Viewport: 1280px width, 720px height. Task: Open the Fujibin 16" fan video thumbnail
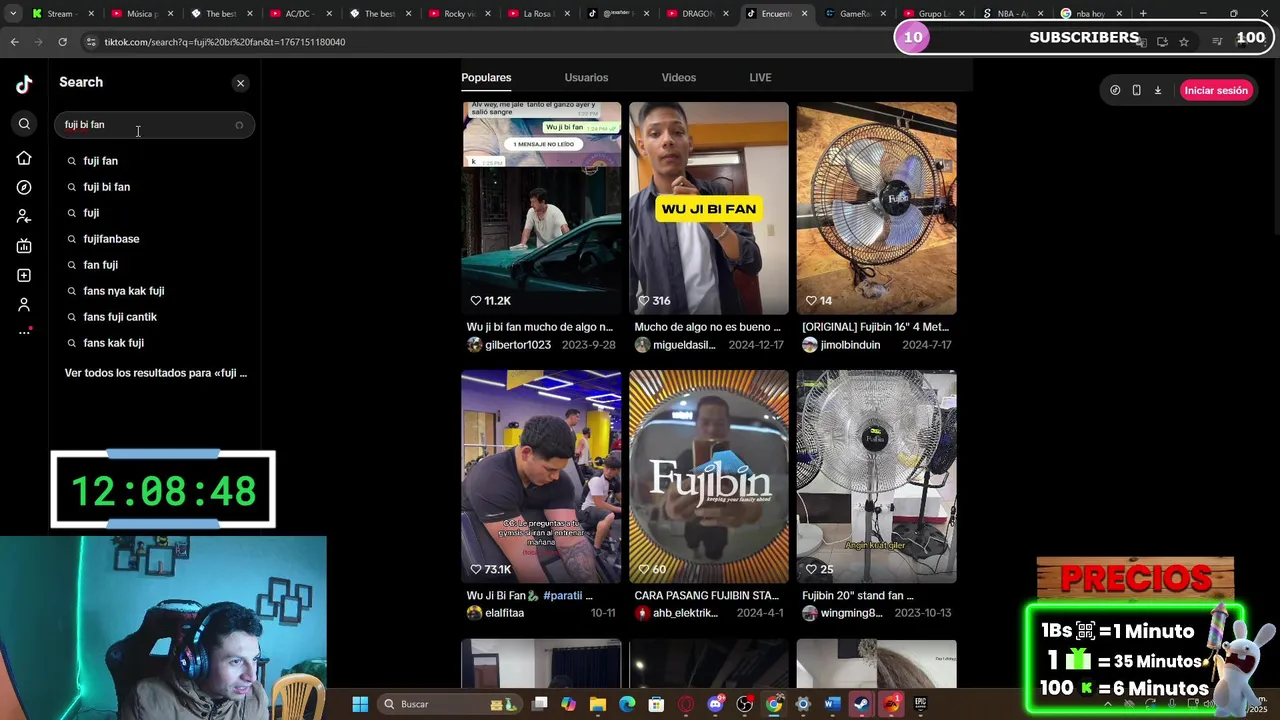[x=877, y=208]
